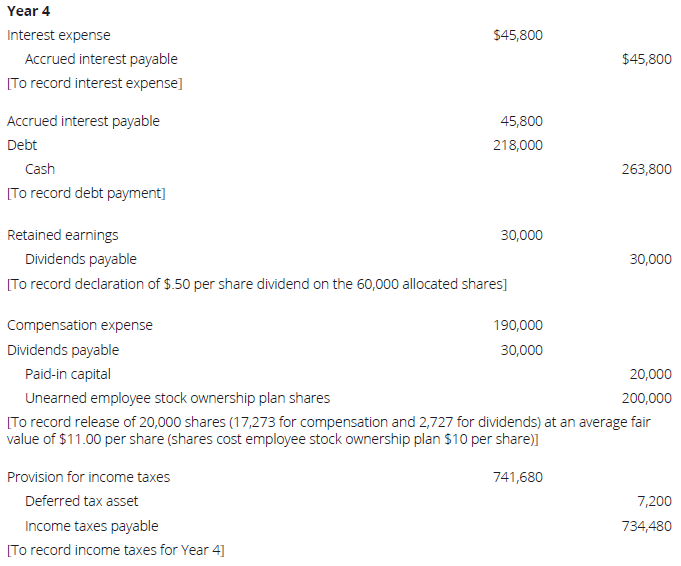This screenshot has height=566, width=681.
Task: Select the "Deferred tax asset" account label
Action: click(x=82, y=501)
